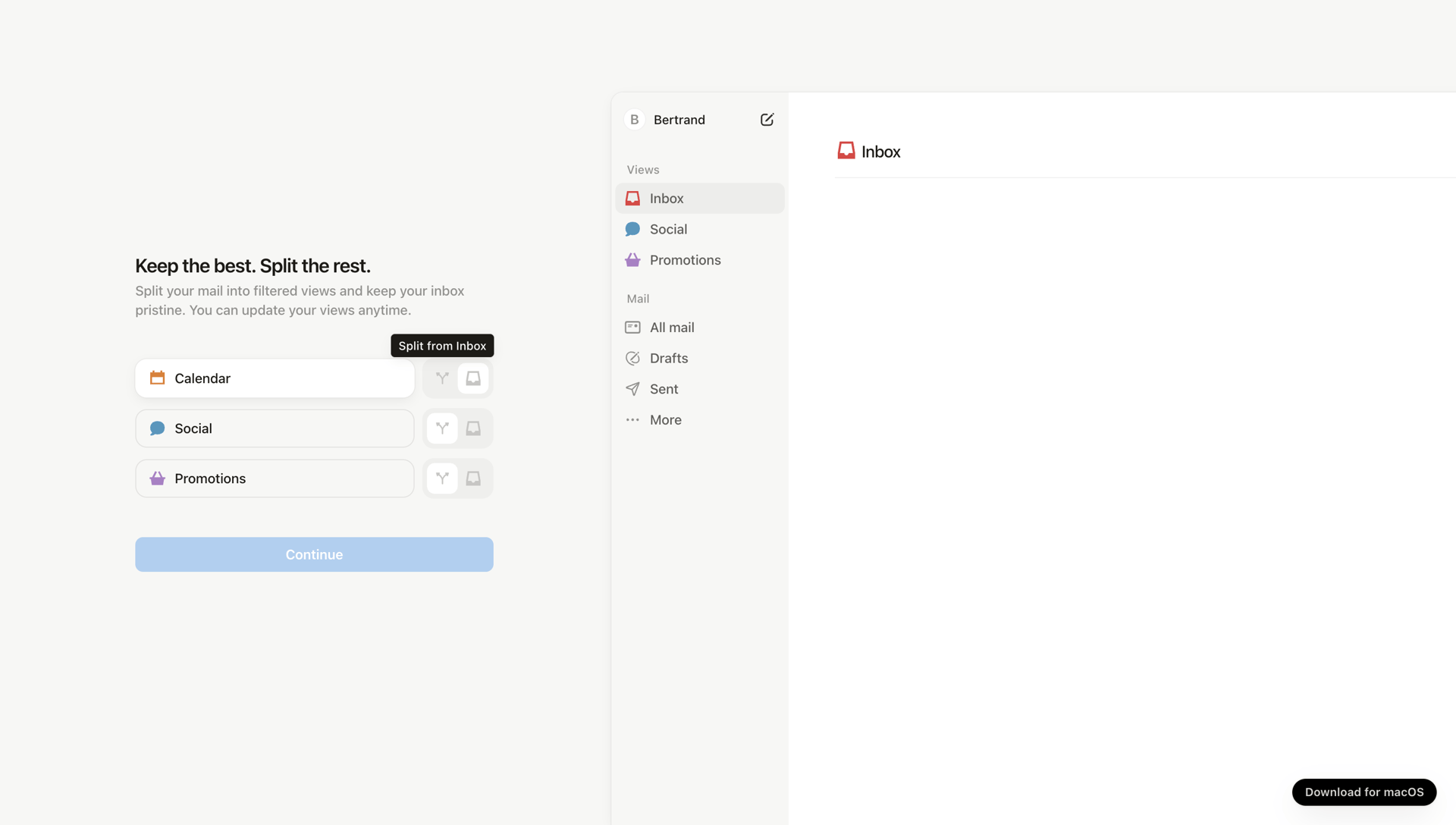
Task: Open the Promotions view from the sidebar
Action: point(684,259)
